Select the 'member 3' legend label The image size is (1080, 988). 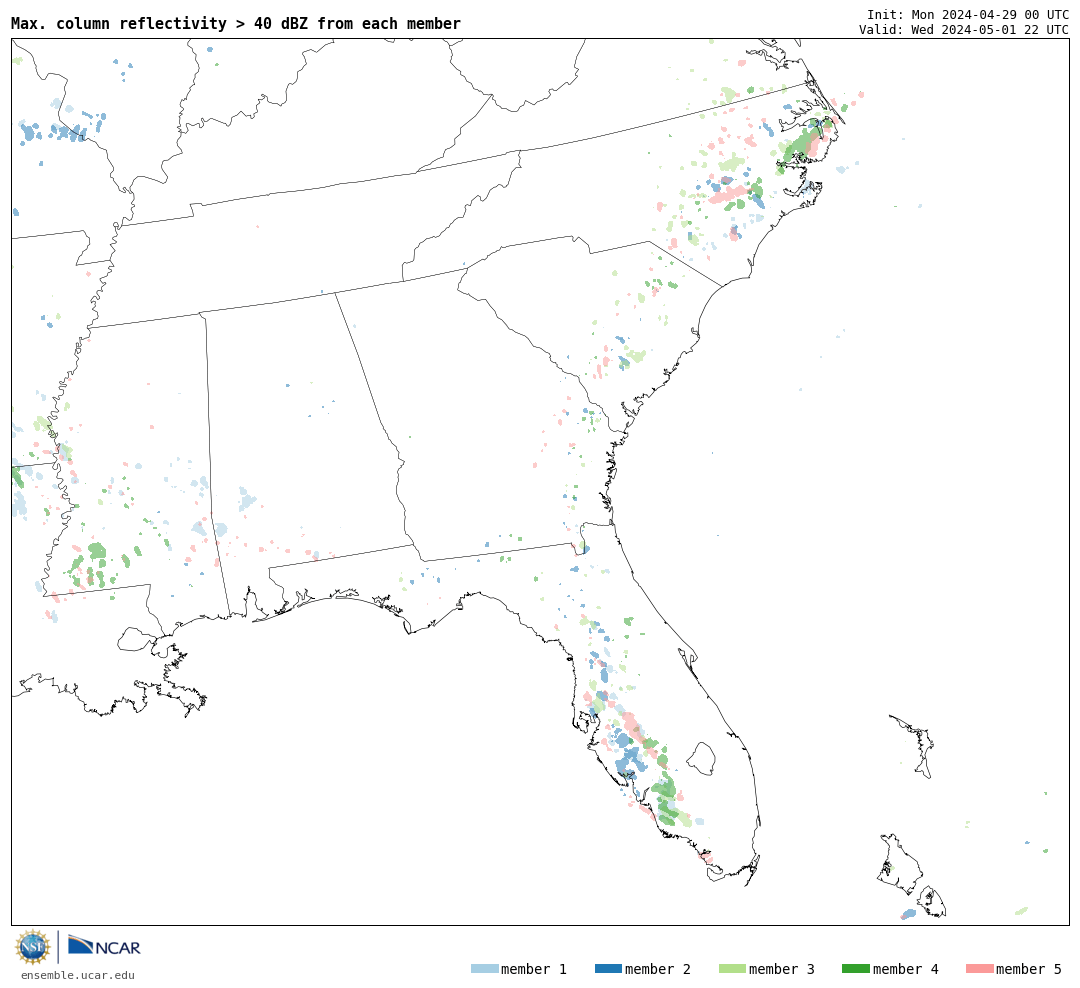point(782,969)
